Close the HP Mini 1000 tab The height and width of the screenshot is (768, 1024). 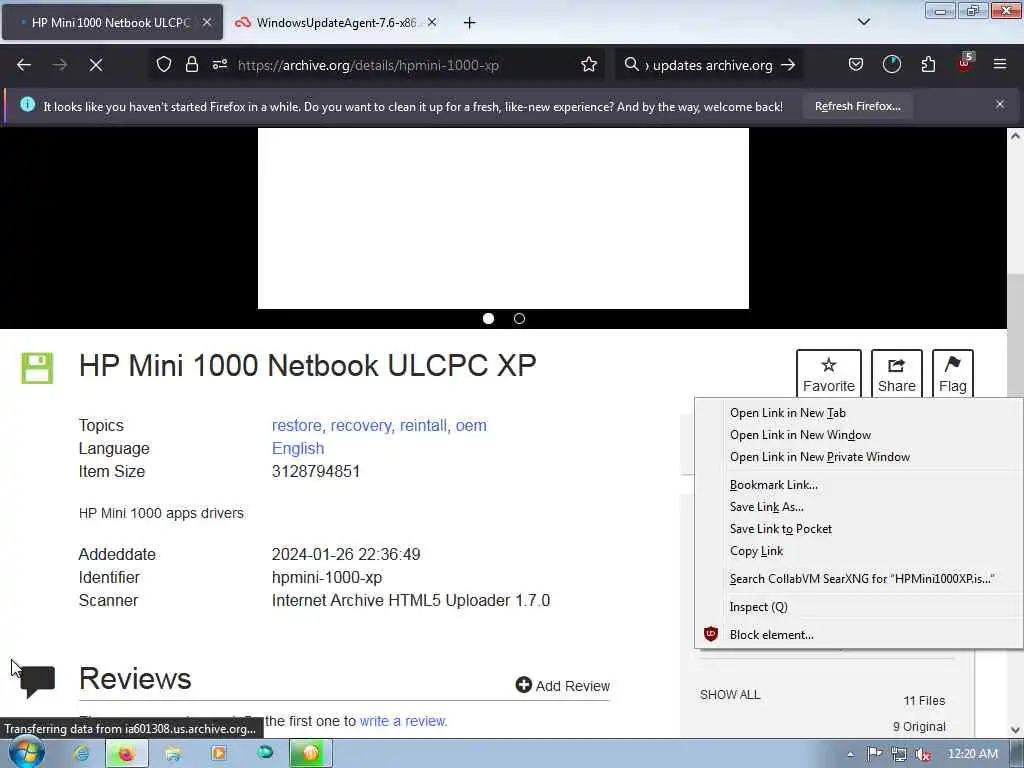[206, 23]
